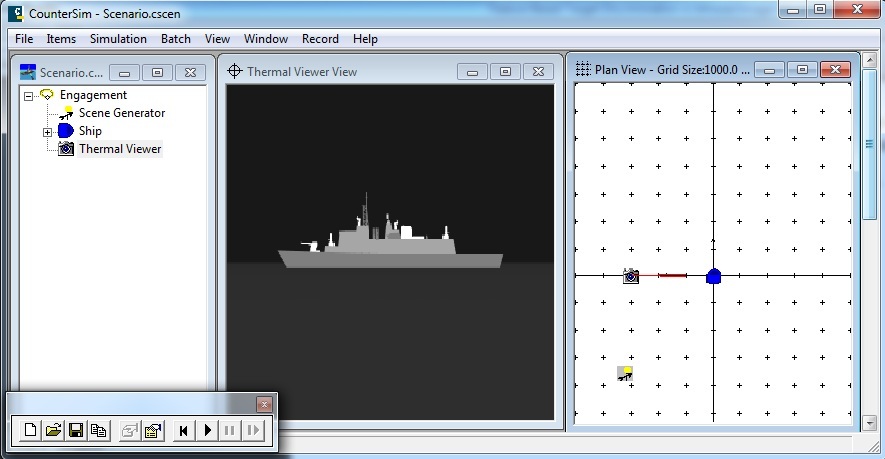
Task: Click the grid icon of Plan View title
Action: (x=582, y=69)
